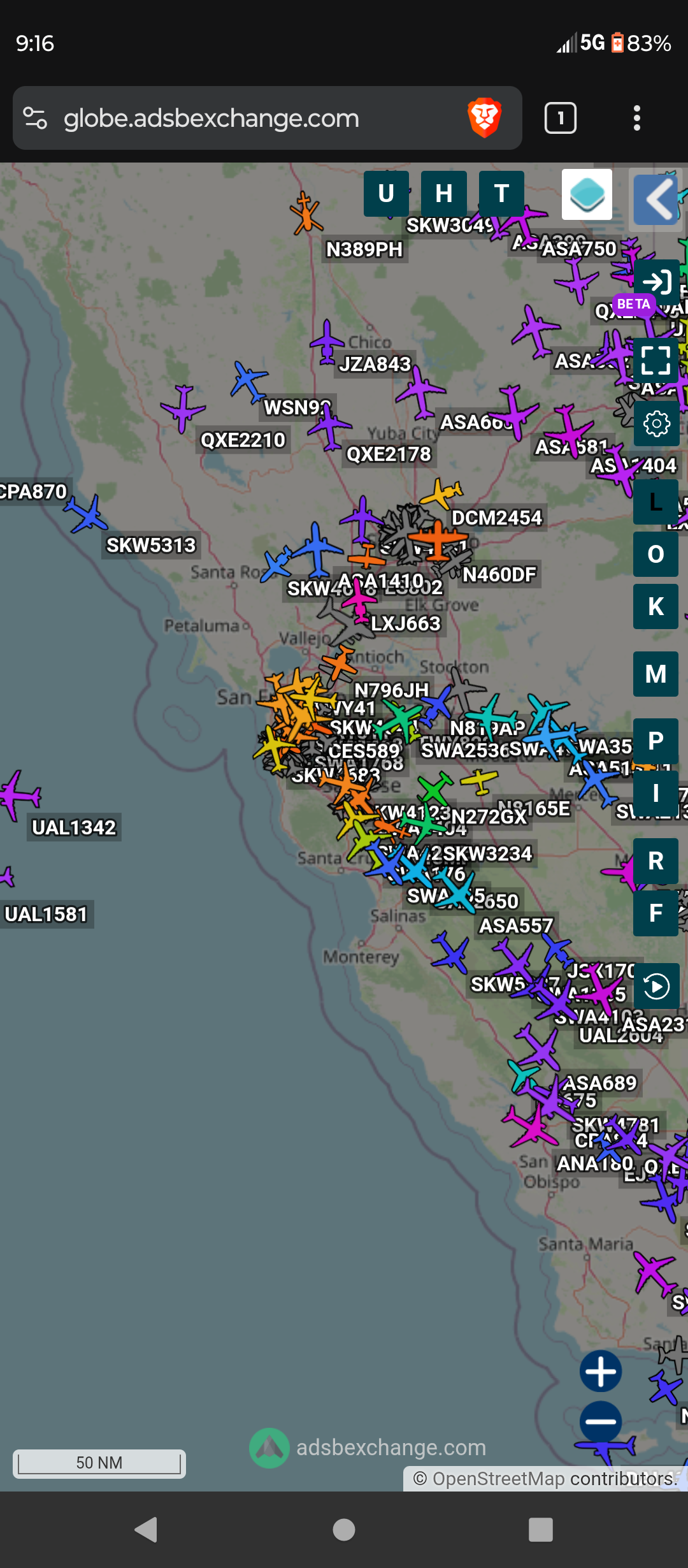
Task: Toggle fullscreen map view
Action: (656, 360)
